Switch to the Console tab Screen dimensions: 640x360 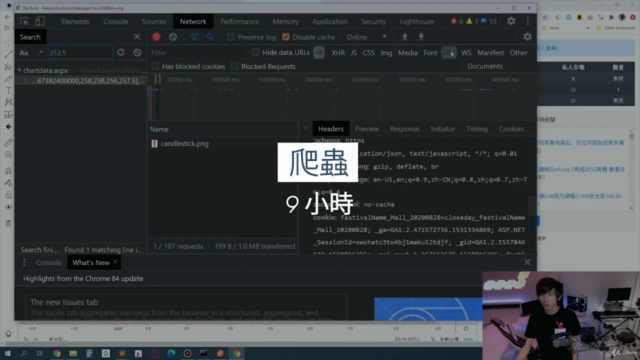pyautogui.click(x=116, y=21)
